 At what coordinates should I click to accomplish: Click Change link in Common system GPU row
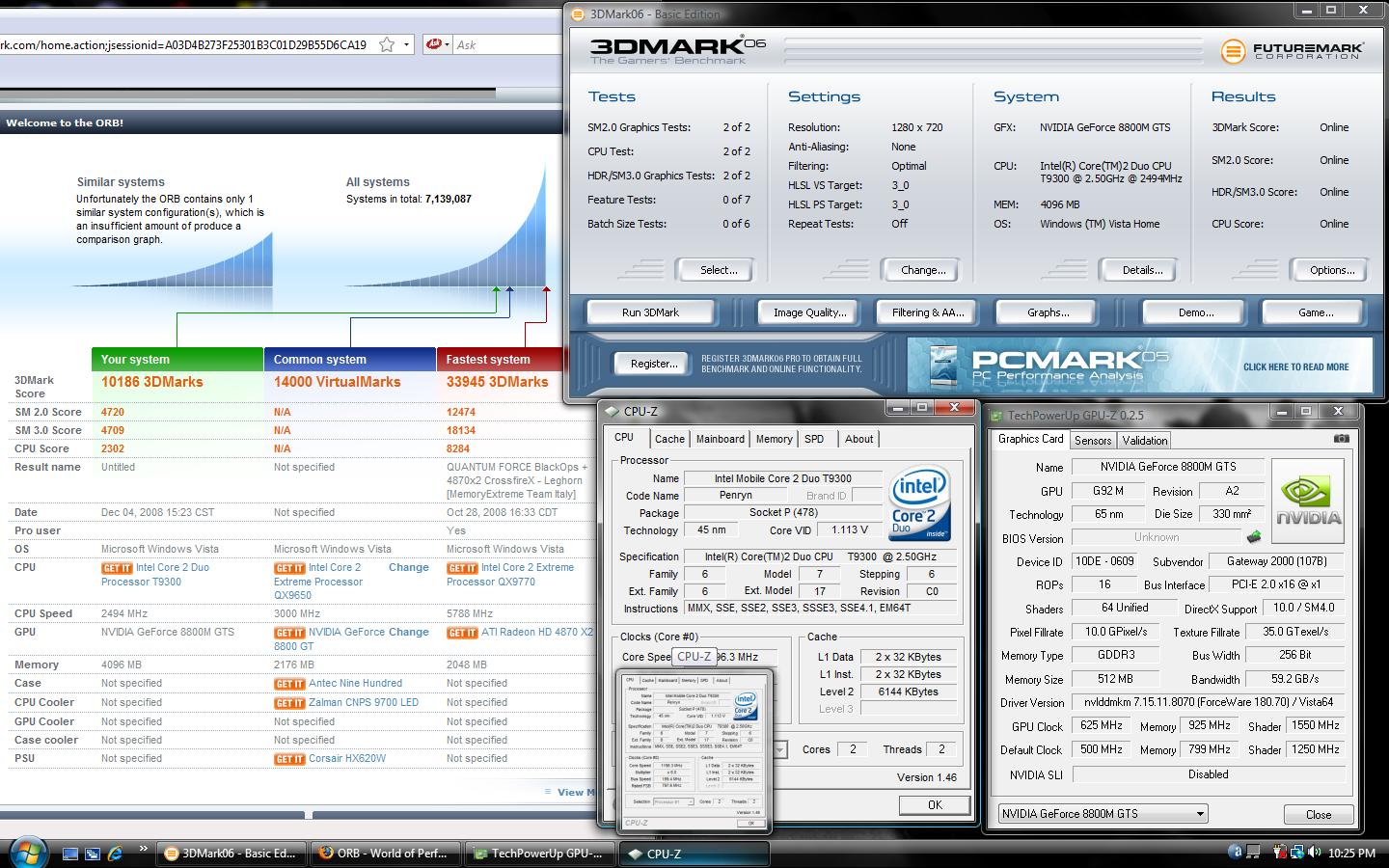408,632
